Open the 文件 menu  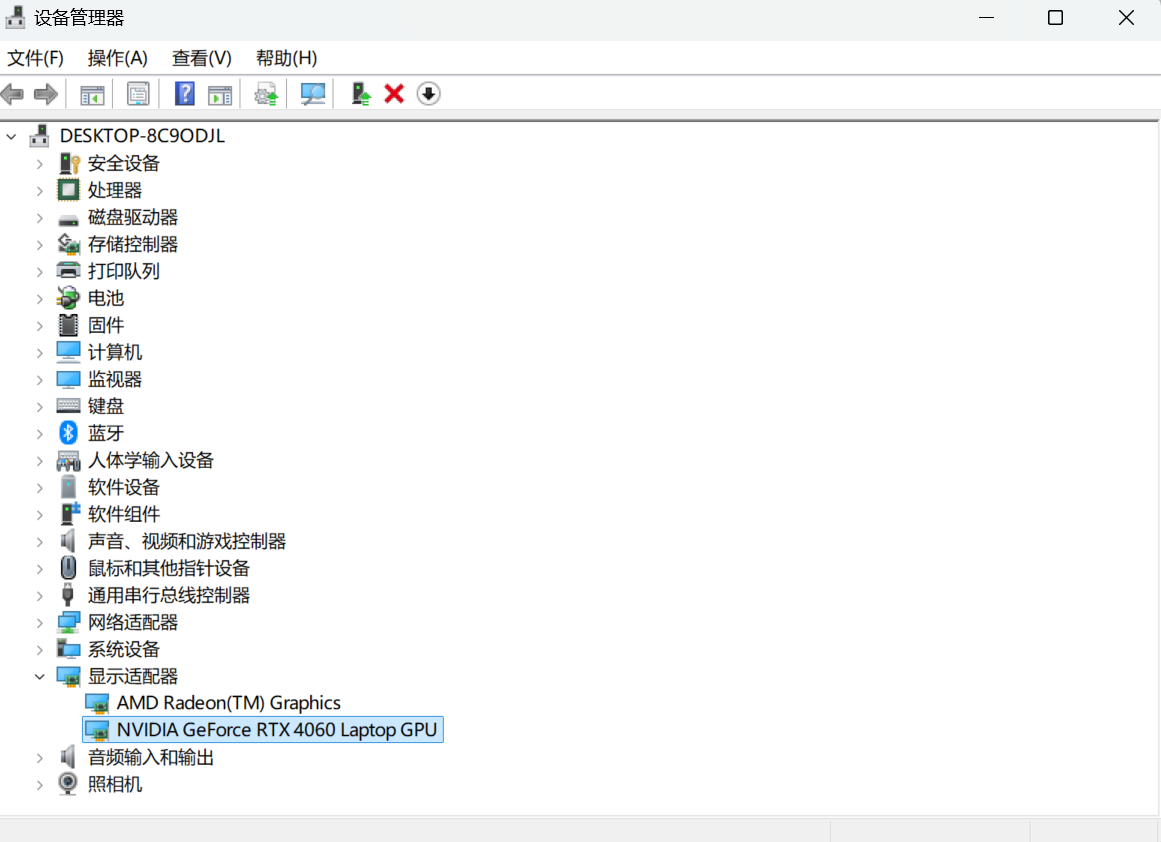pyautogui.click(x=36, y=58)
